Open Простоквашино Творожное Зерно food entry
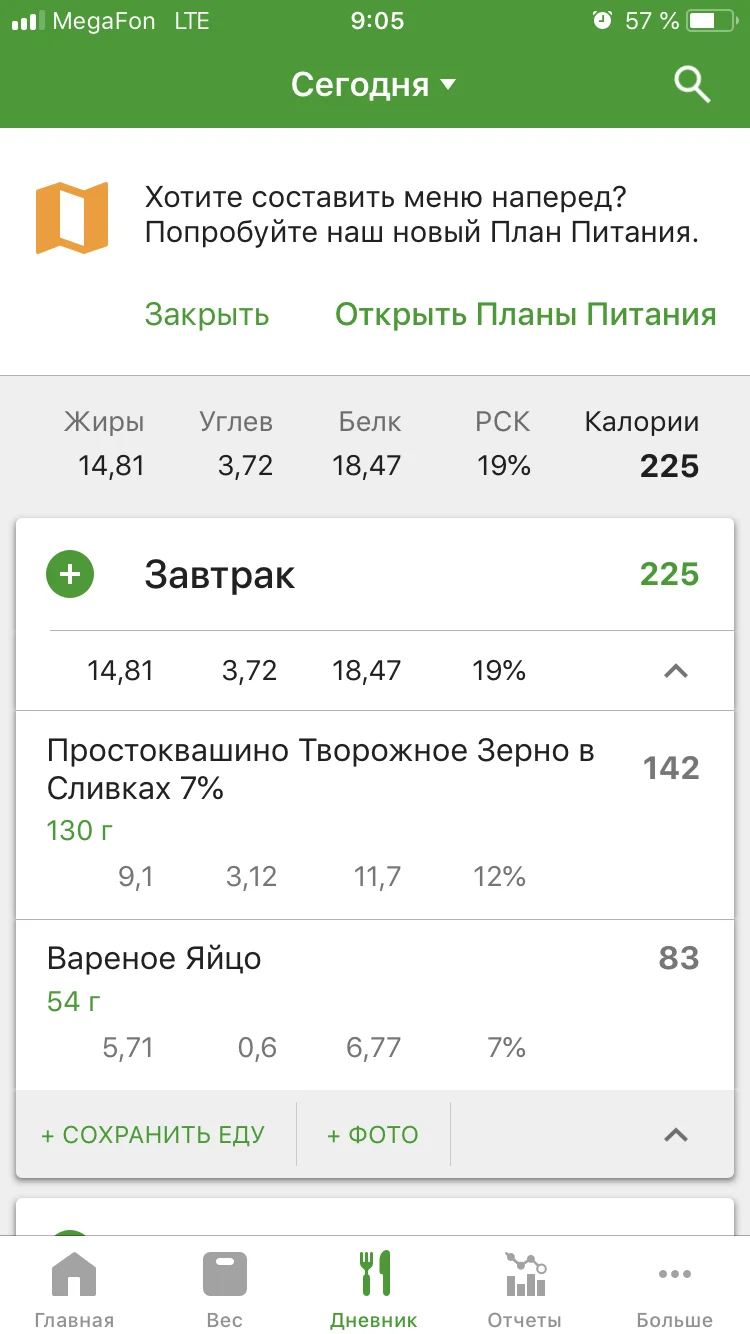The height and width of the screenshot is (1334, 750). (320, 770)
